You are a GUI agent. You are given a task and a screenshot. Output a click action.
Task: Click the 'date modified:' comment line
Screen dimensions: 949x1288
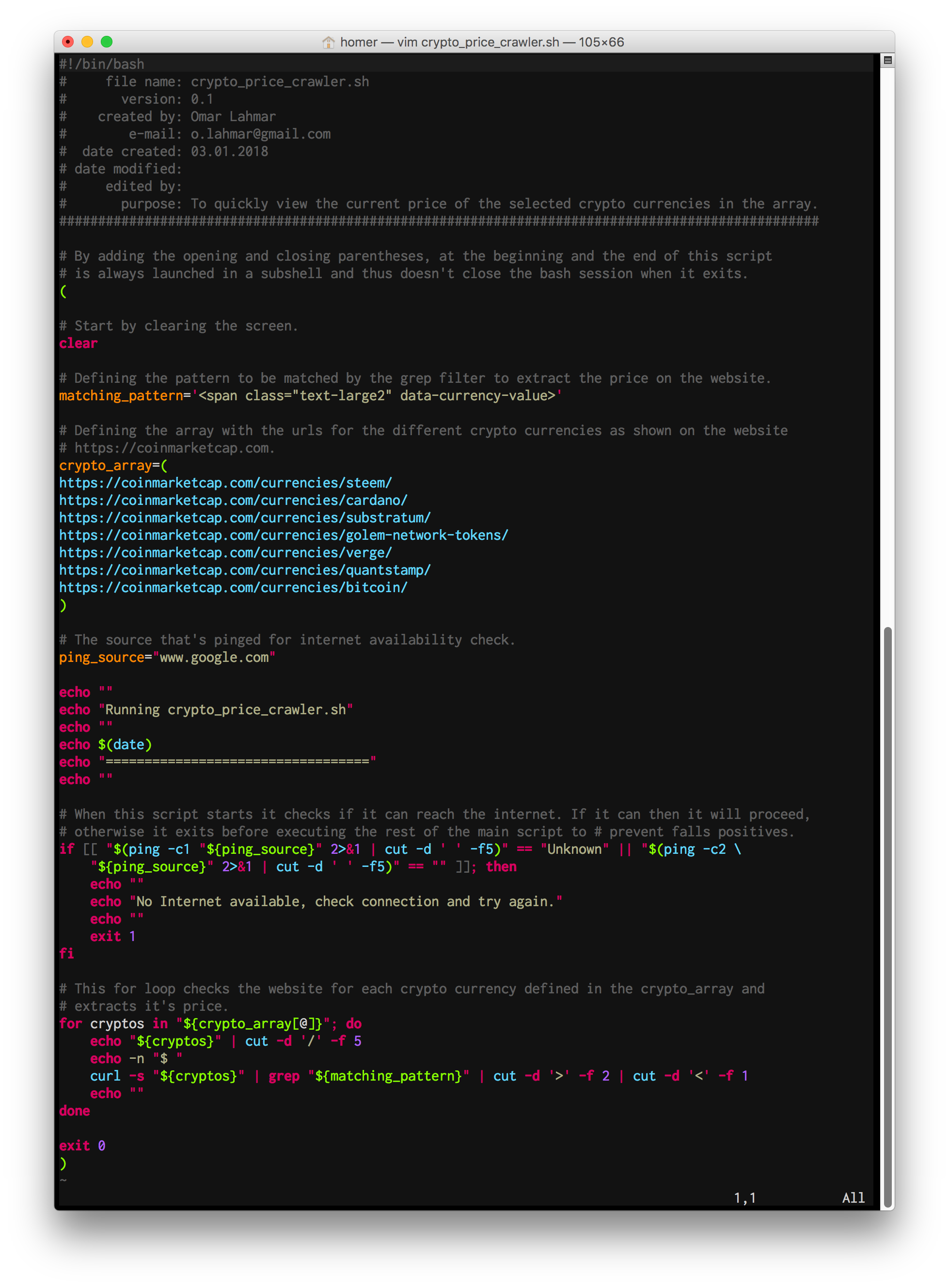[121, 169]
